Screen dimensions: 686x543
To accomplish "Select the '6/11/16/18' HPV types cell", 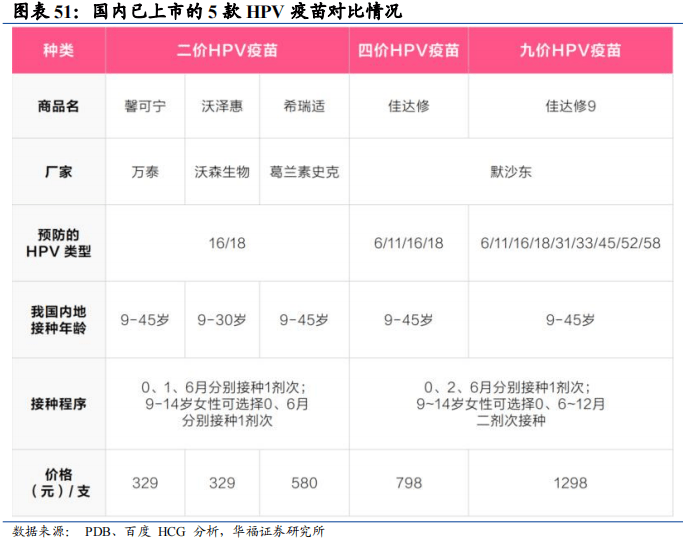I will (x=409, y=243).
